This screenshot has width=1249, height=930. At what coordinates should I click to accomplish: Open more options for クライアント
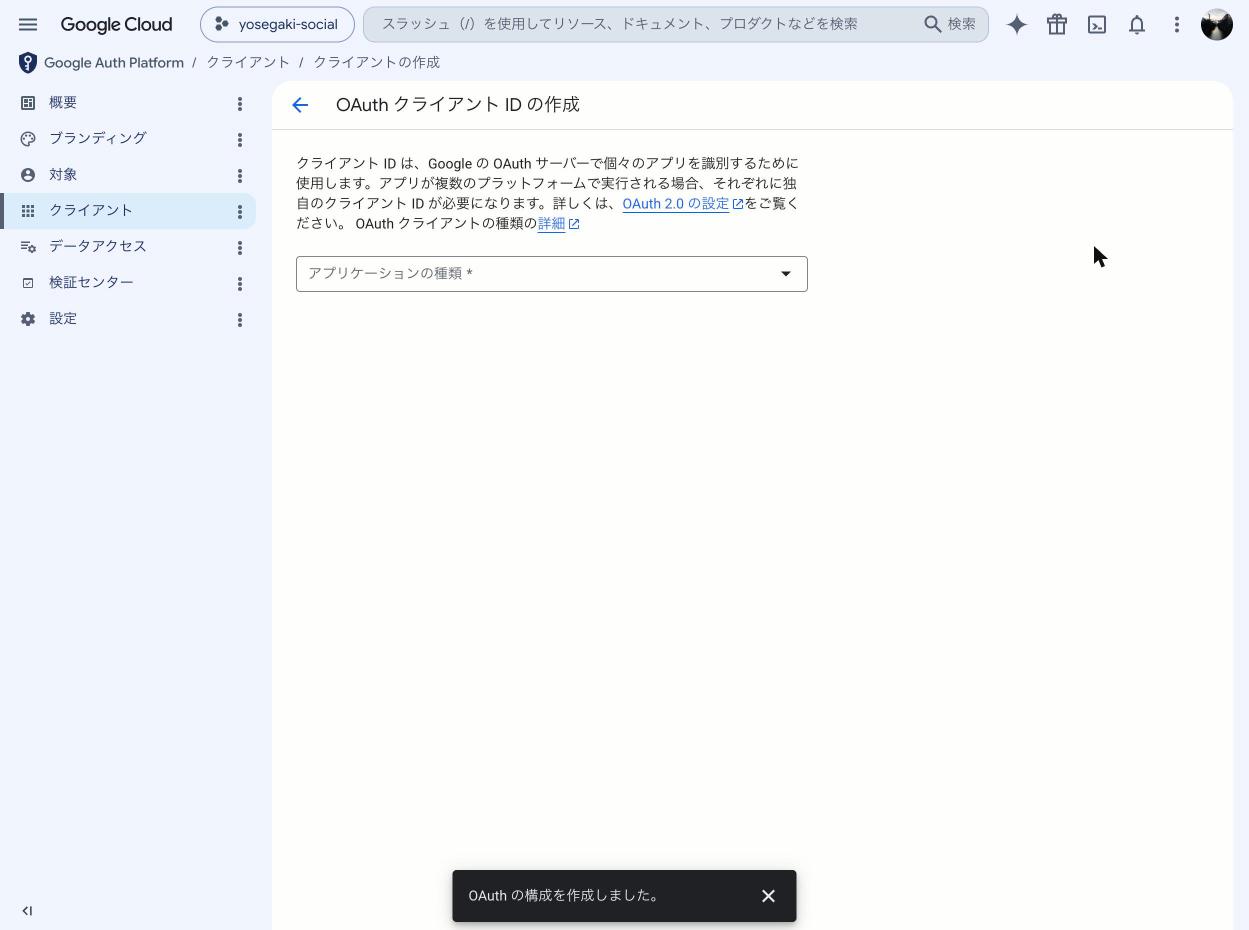tap(240, 212)
